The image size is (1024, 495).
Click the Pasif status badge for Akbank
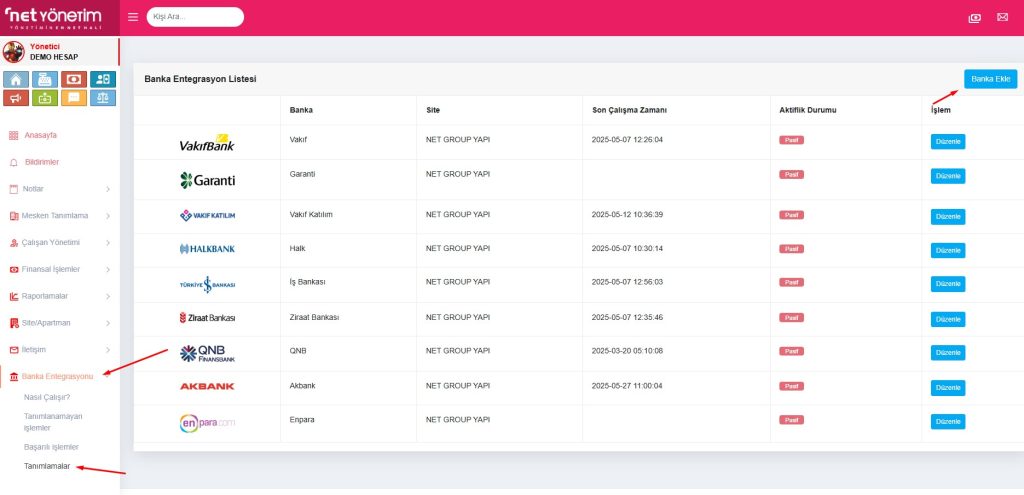[x=791, y=386]
